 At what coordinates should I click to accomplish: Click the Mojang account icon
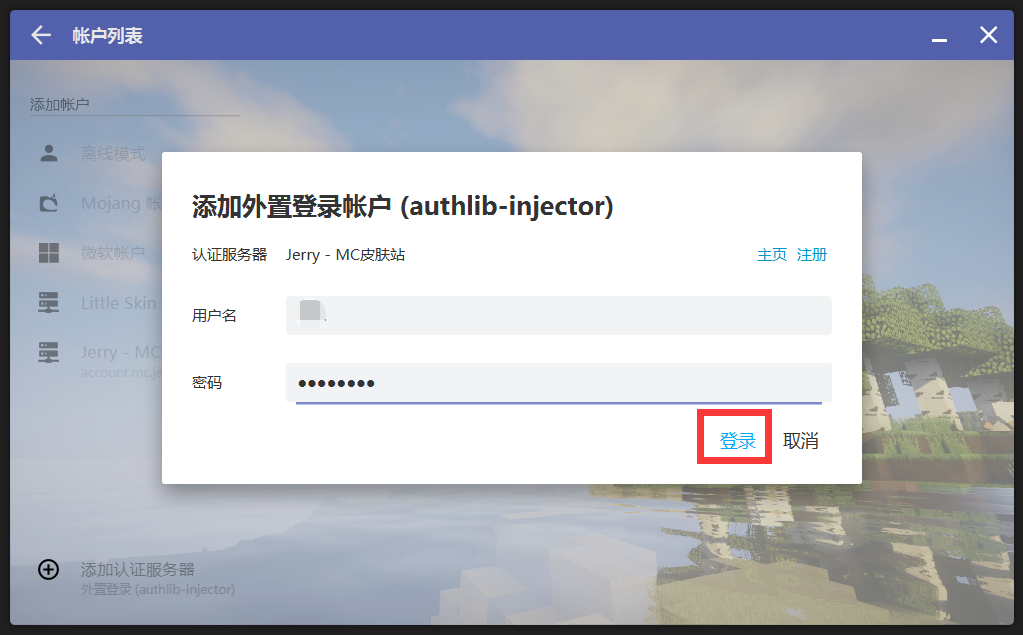click(49, 203)
